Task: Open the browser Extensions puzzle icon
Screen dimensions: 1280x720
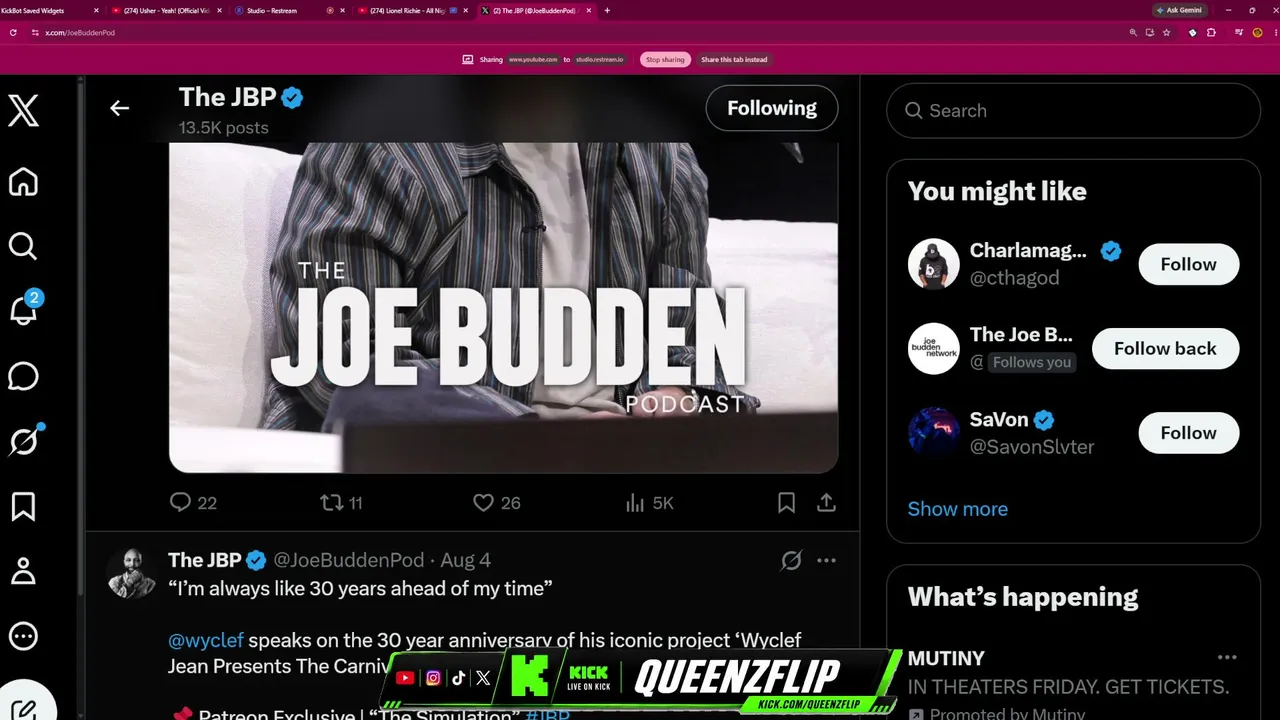Action: pyautogui.click(x=1211, y=32)
